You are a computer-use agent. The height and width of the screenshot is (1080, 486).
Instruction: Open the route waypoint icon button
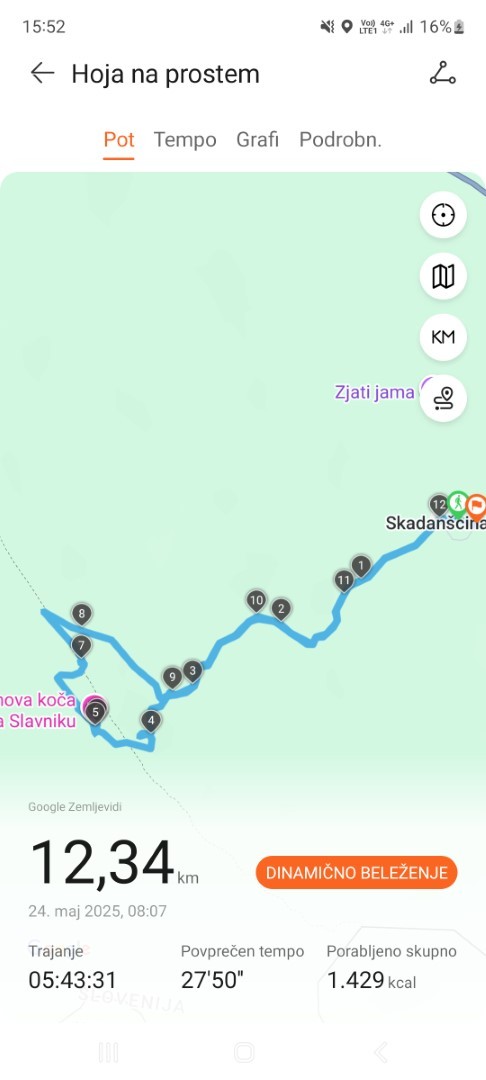click(443, 398)
